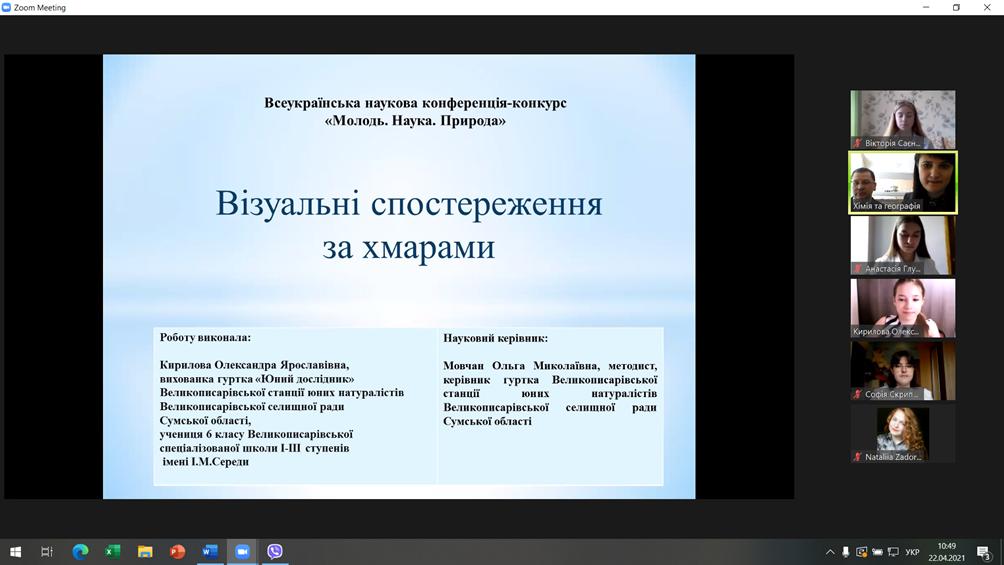Click muted mic icon on Софія Скрип... tile
Screen dimensions: 1004x565
pyautogui.click(x=857, y=394)
